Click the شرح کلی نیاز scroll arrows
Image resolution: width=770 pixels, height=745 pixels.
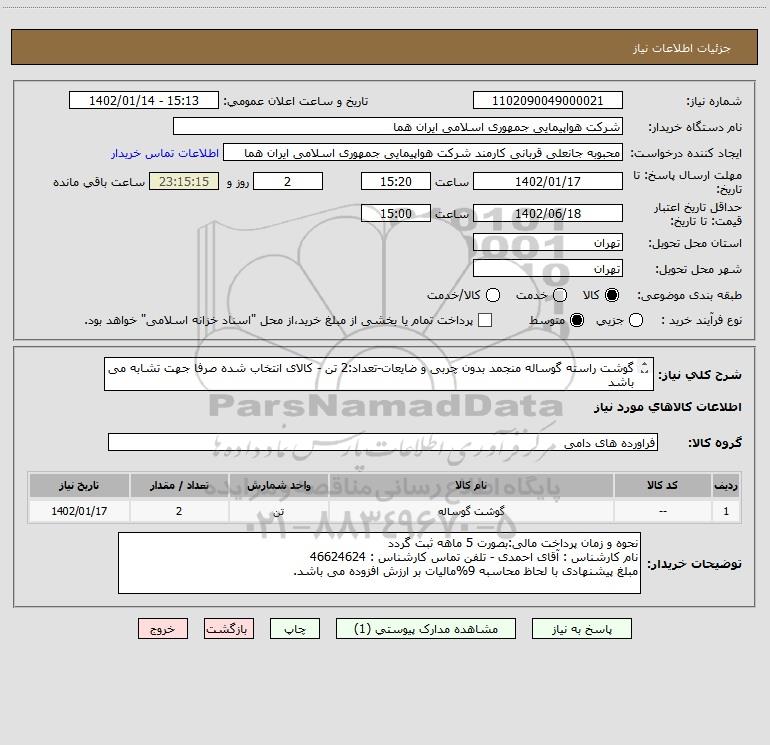pos(645,368)
